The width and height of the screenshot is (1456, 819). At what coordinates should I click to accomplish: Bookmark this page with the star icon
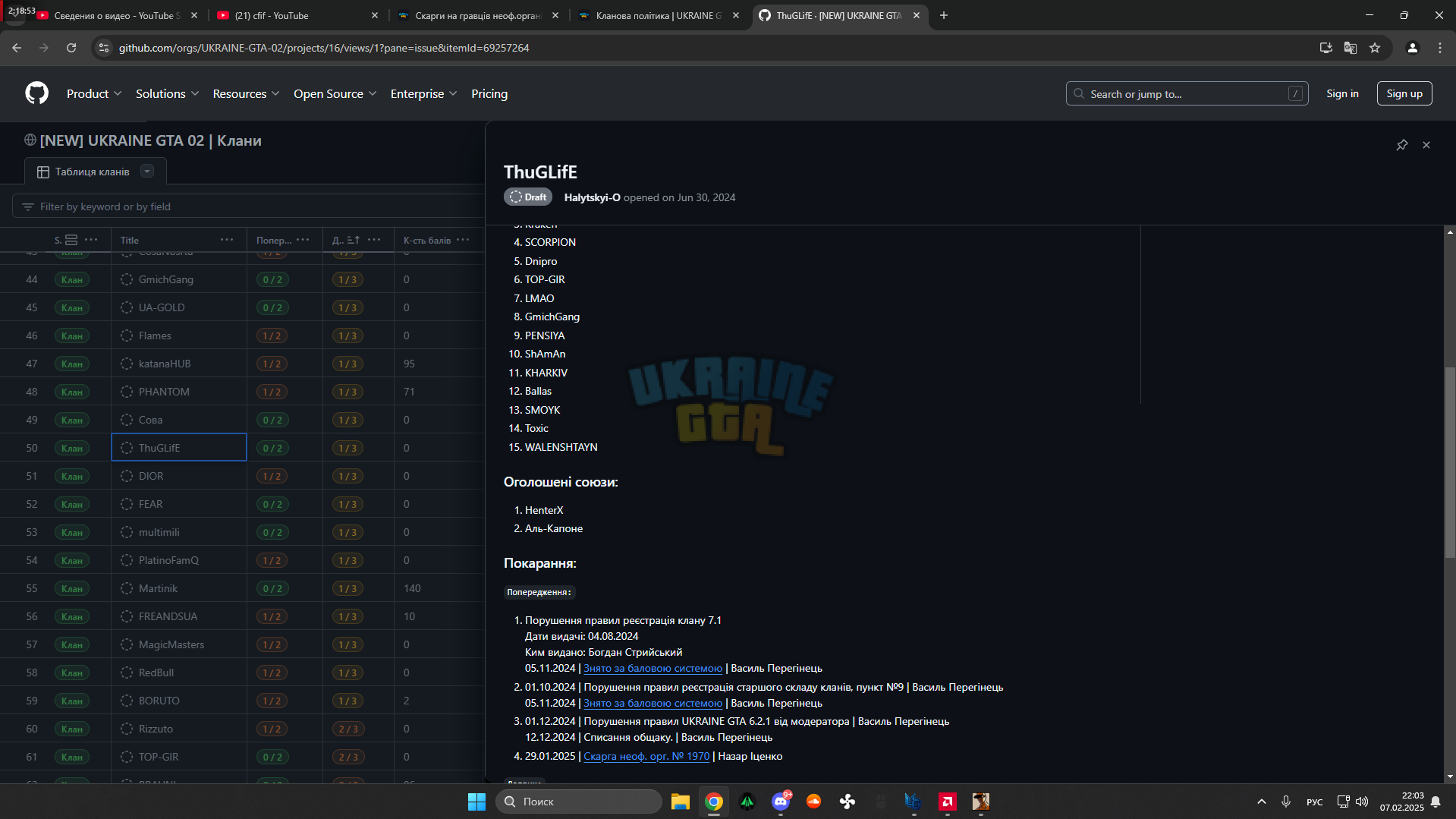point(1375,48)
